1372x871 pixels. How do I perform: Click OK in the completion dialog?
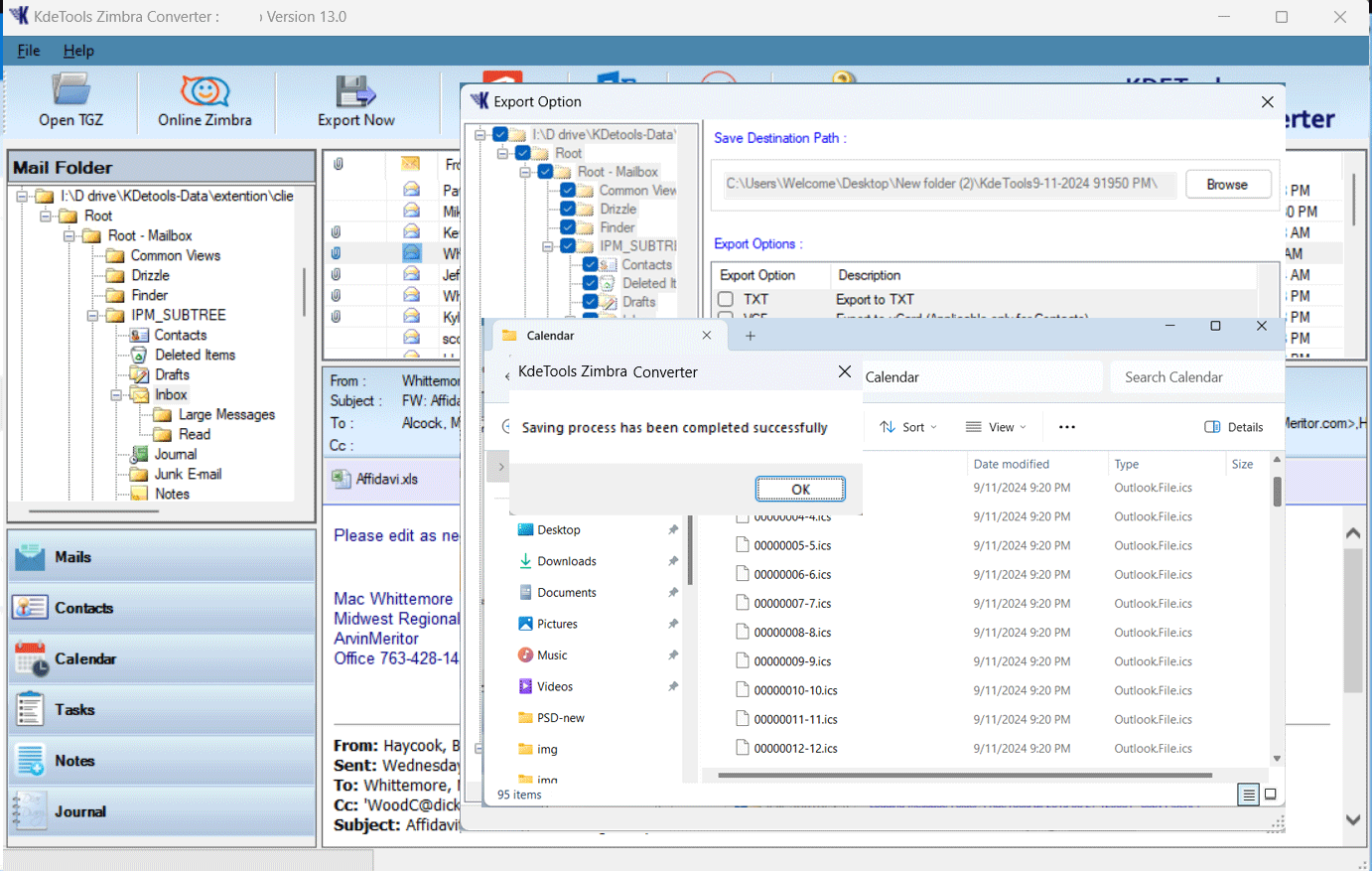click(800, 489)
